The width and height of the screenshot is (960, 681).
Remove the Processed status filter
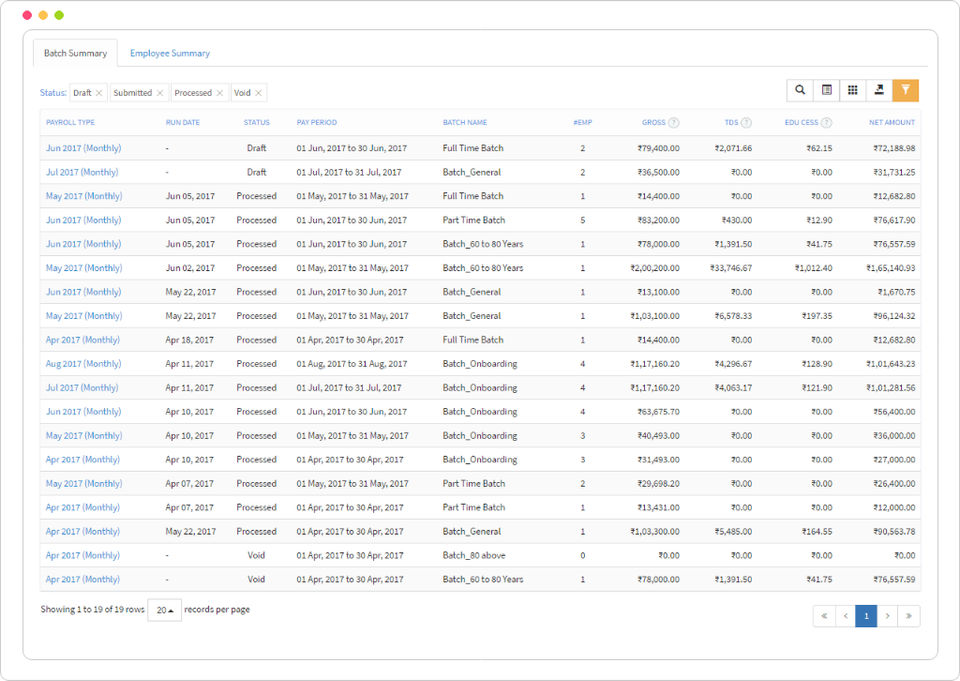[220, 93]
